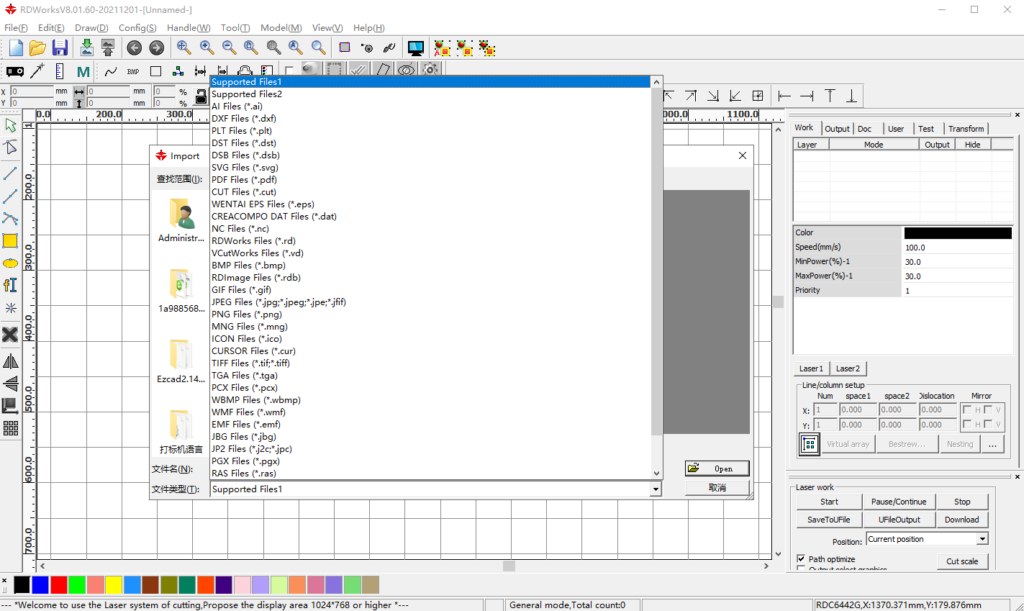1024x611 pixels.
Task: Click the horizontal mirror tool icon
Action: pos(10,361)
